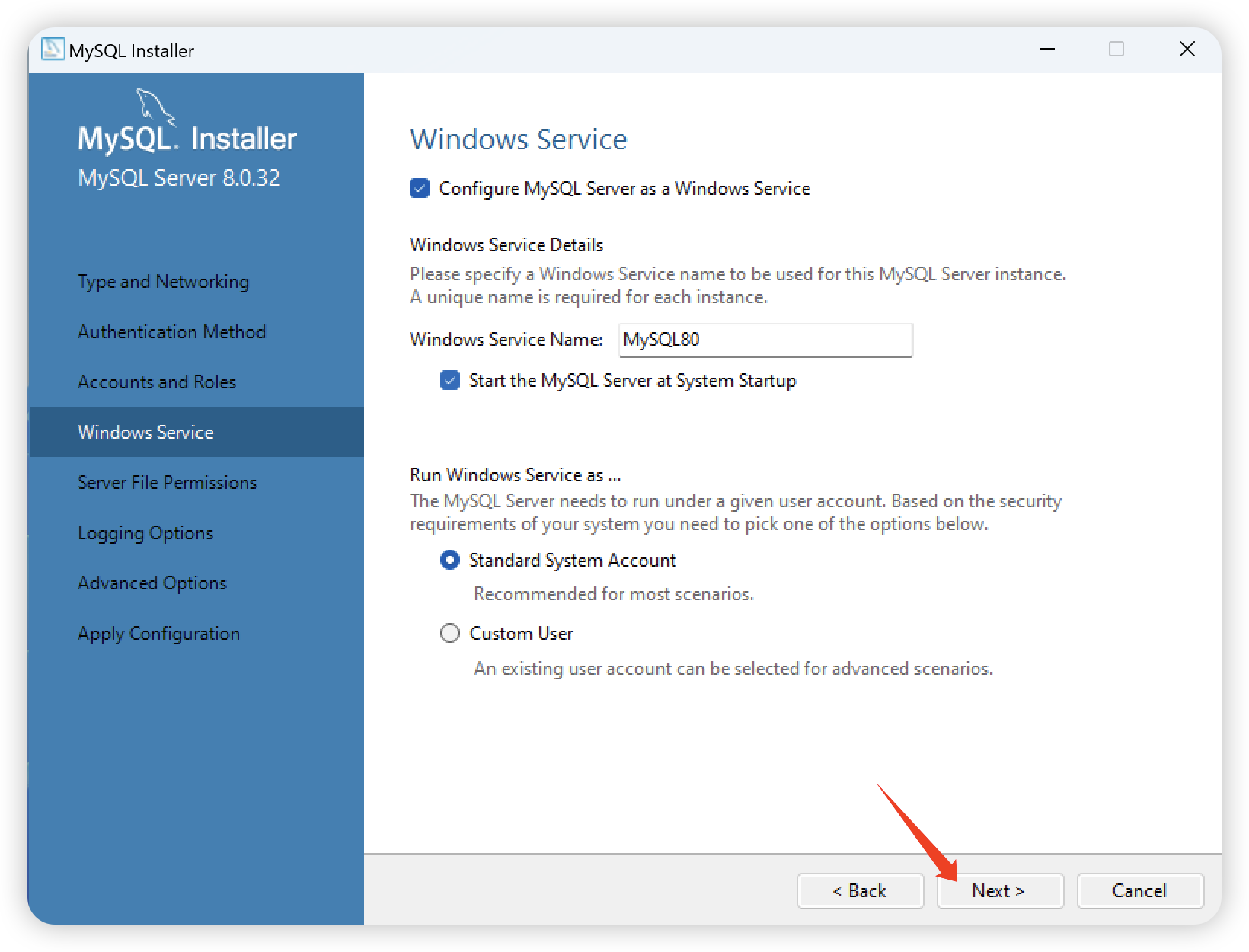Select Standard System Account option
1249x952 pixels.
(450, 560)
